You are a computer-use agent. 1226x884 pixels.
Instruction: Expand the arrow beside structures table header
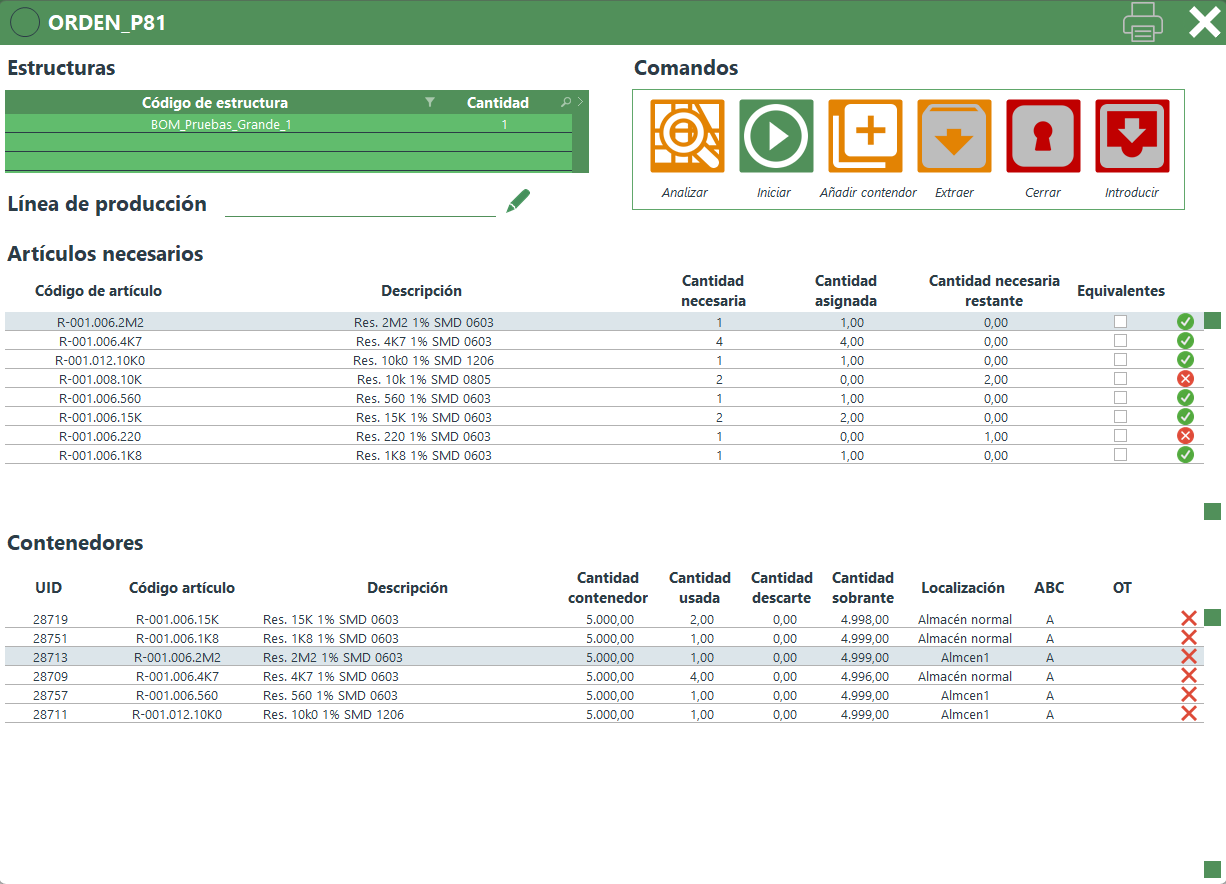(x=580, y=102)
